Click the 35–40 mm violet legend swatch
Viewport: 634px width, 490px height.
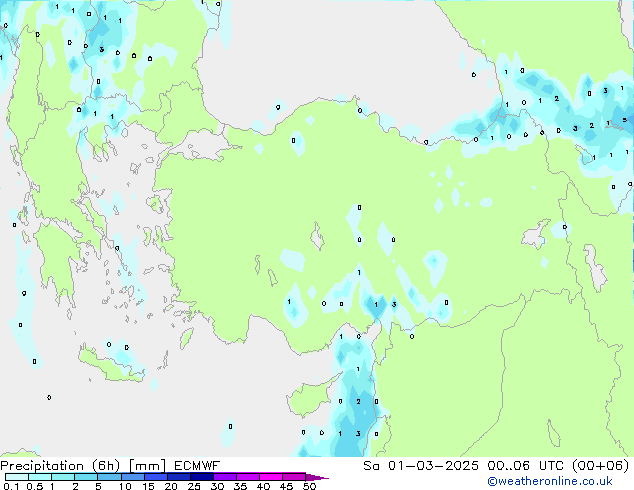[x=247, y=477]
